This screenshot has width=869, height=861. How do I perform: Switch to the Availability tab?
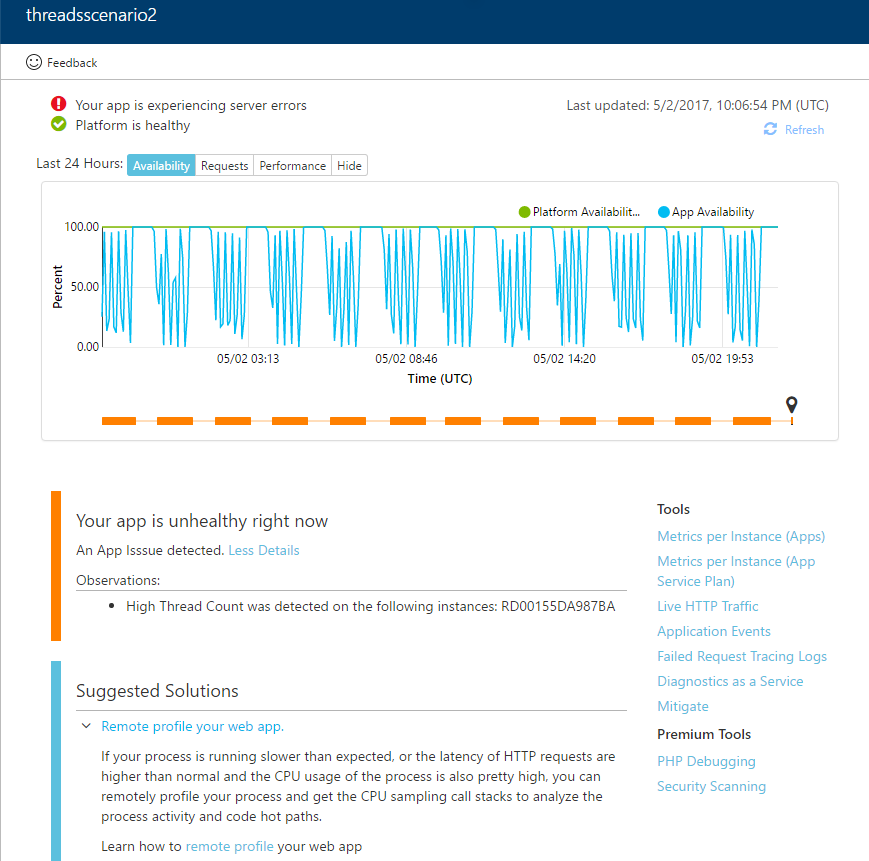[x=161, y=166]
